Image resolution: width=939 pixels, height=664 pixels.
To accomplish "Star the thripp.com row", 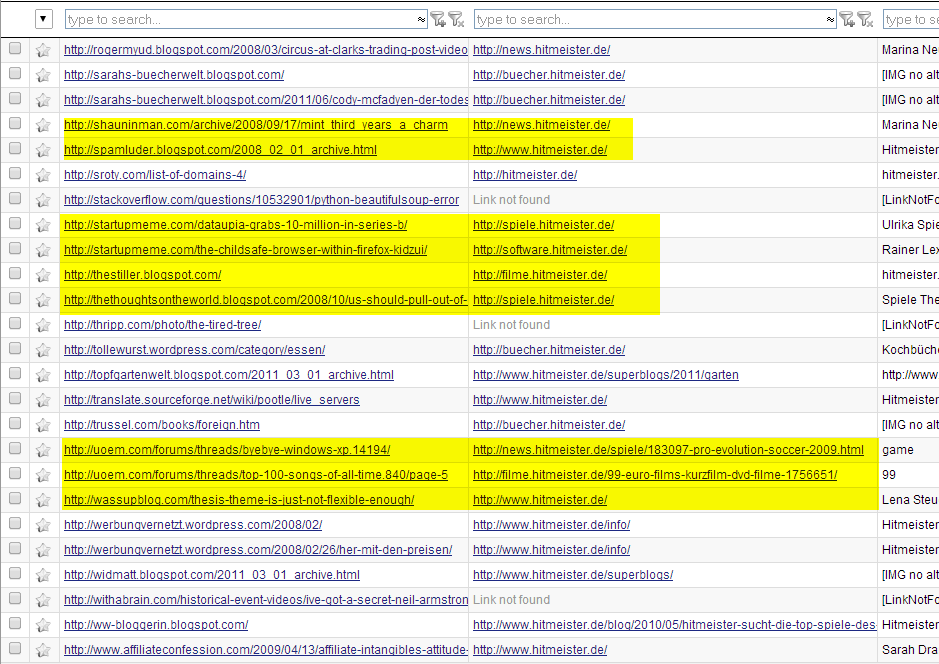I will tap(43, 325).
